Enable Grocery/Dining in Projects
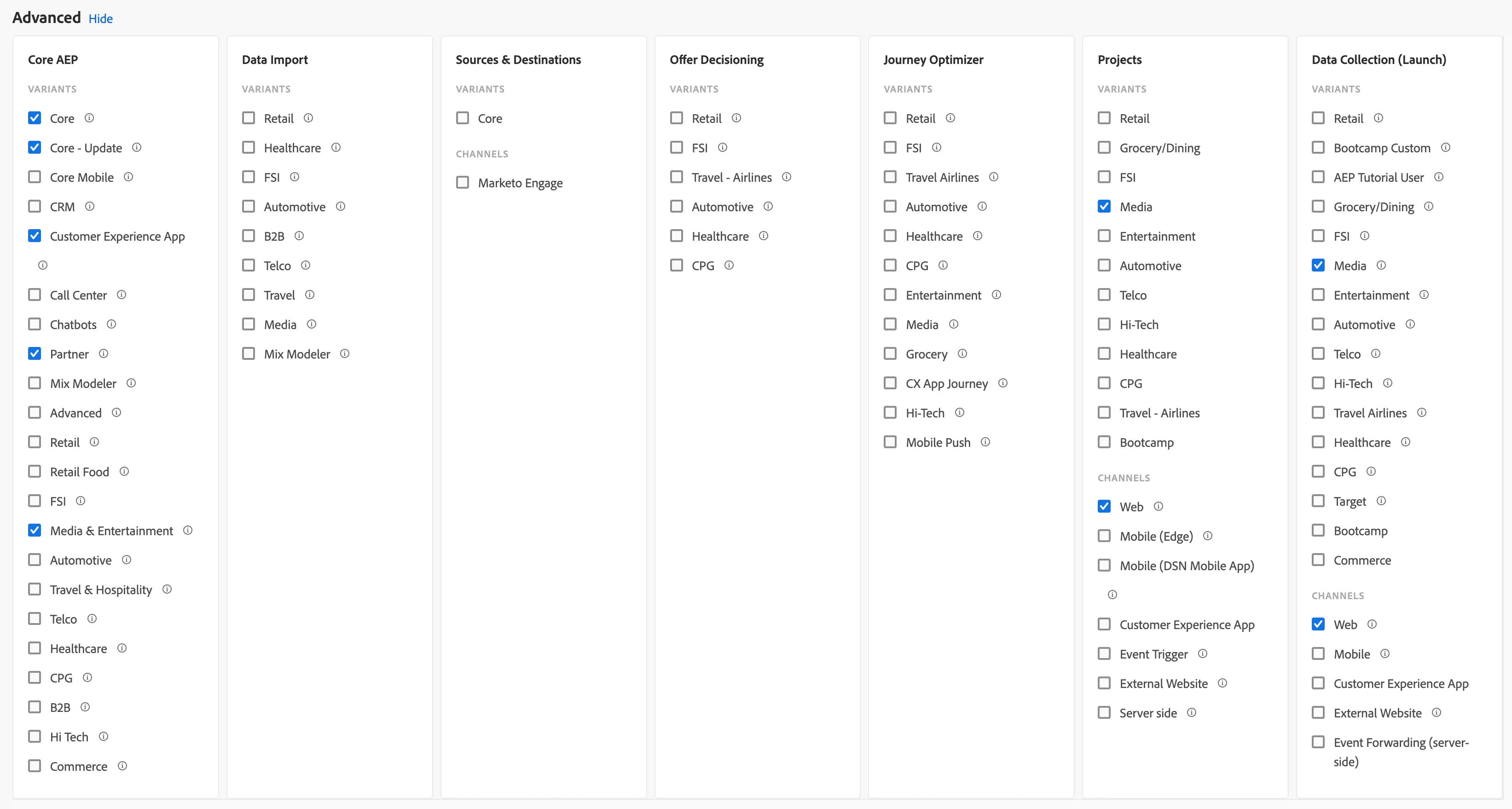This screenshot has width=1512, height=809. coord(1104,147)
